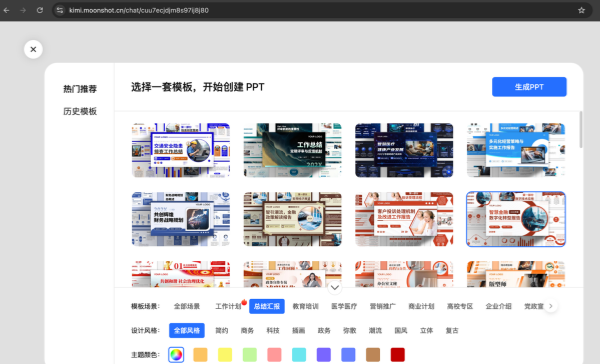Screen dimensions: 600x364
Task: Expand template list with down chevron
Action: tap(334, 287)
